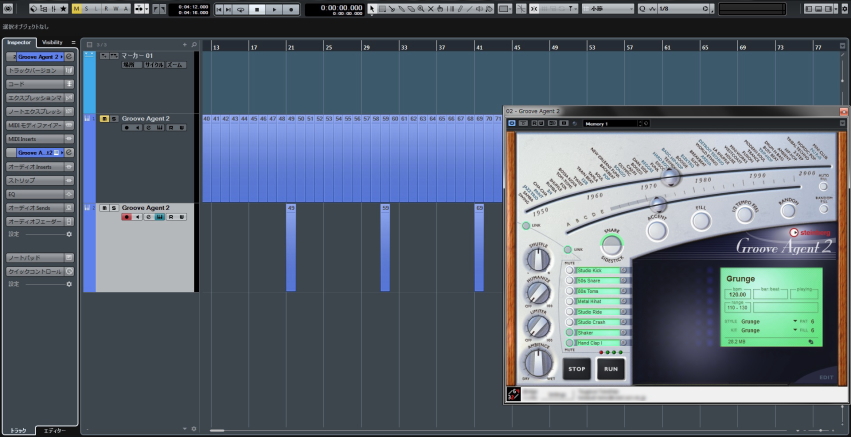Switch to the Visibility tab
Image resolution: width=851 pixels, height=437 pixels.
pos(53,43)
